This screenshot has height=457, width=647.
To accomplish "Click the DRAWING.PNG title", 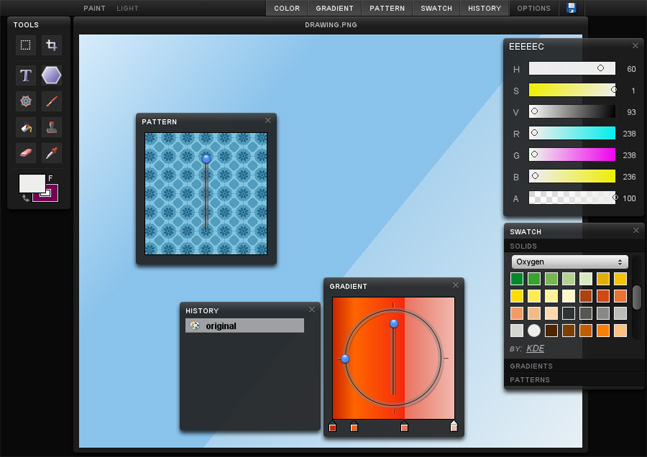I will [331, 25].
